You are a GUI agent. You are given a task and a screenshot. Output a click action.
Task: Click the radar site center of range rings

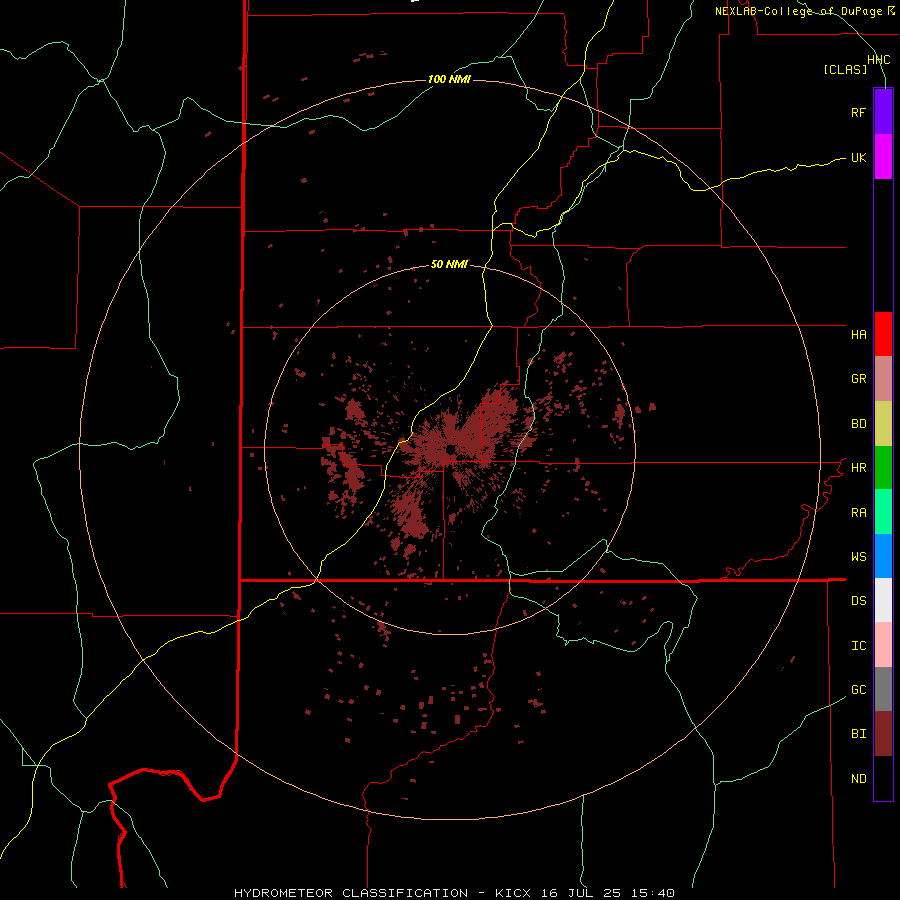(x=451, y=449)
